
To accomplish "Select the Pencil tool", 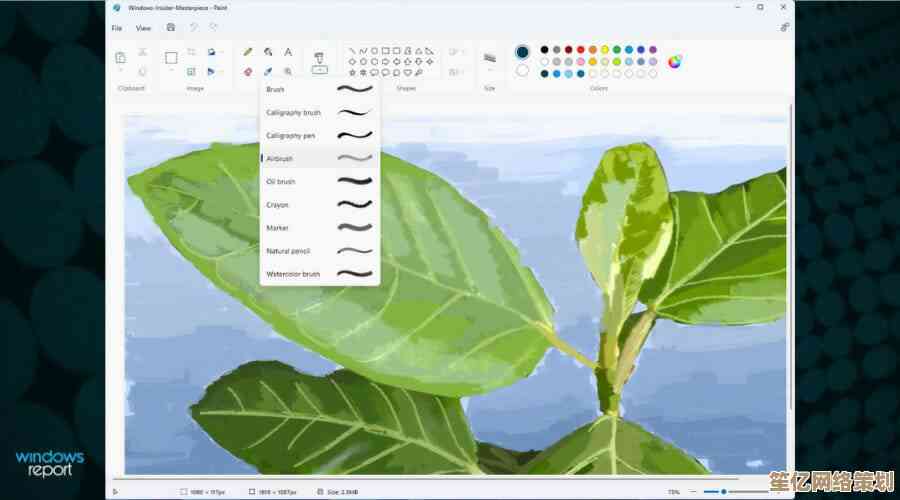I will tap(248, 52).
